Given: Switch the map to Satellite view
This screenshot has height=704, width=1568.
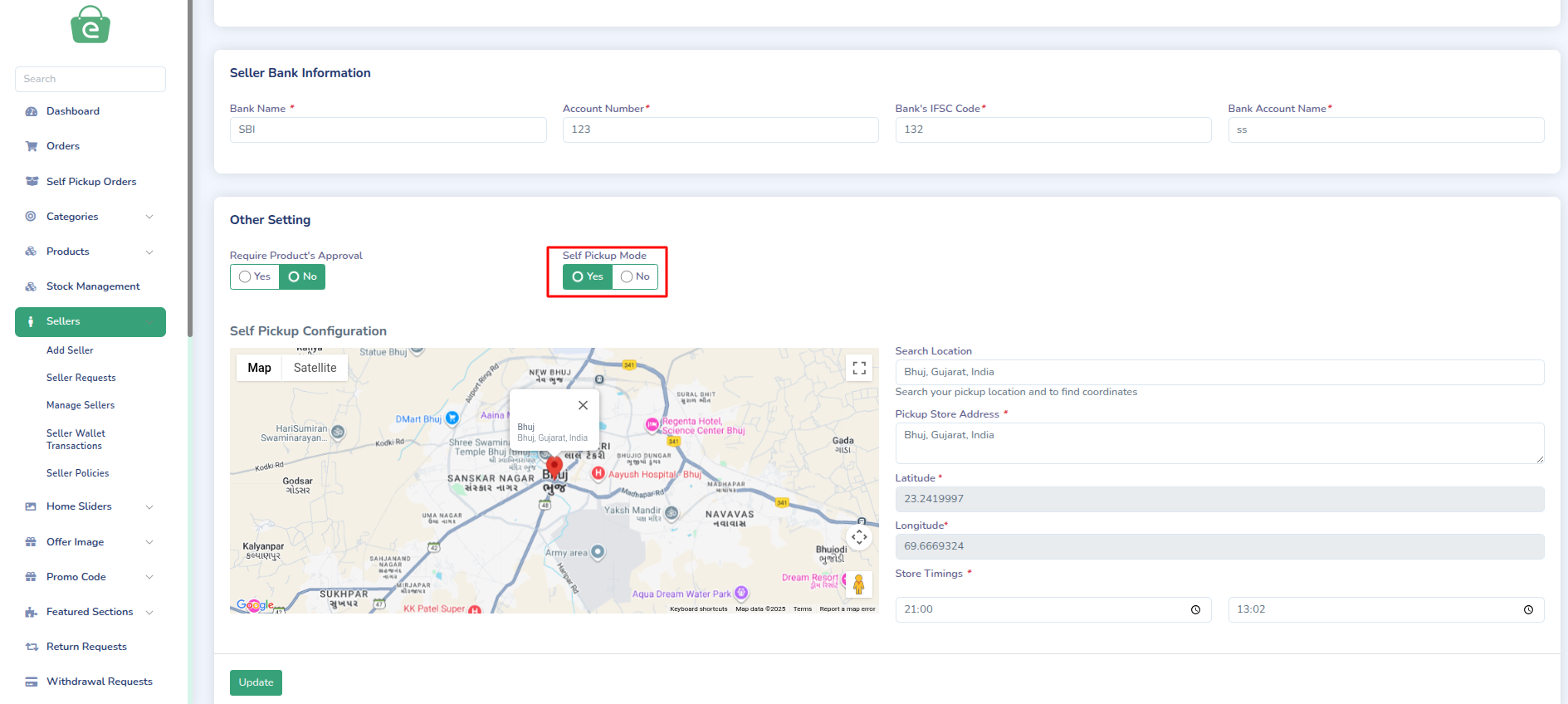Looking at the screenshot, I should (315, 368).
